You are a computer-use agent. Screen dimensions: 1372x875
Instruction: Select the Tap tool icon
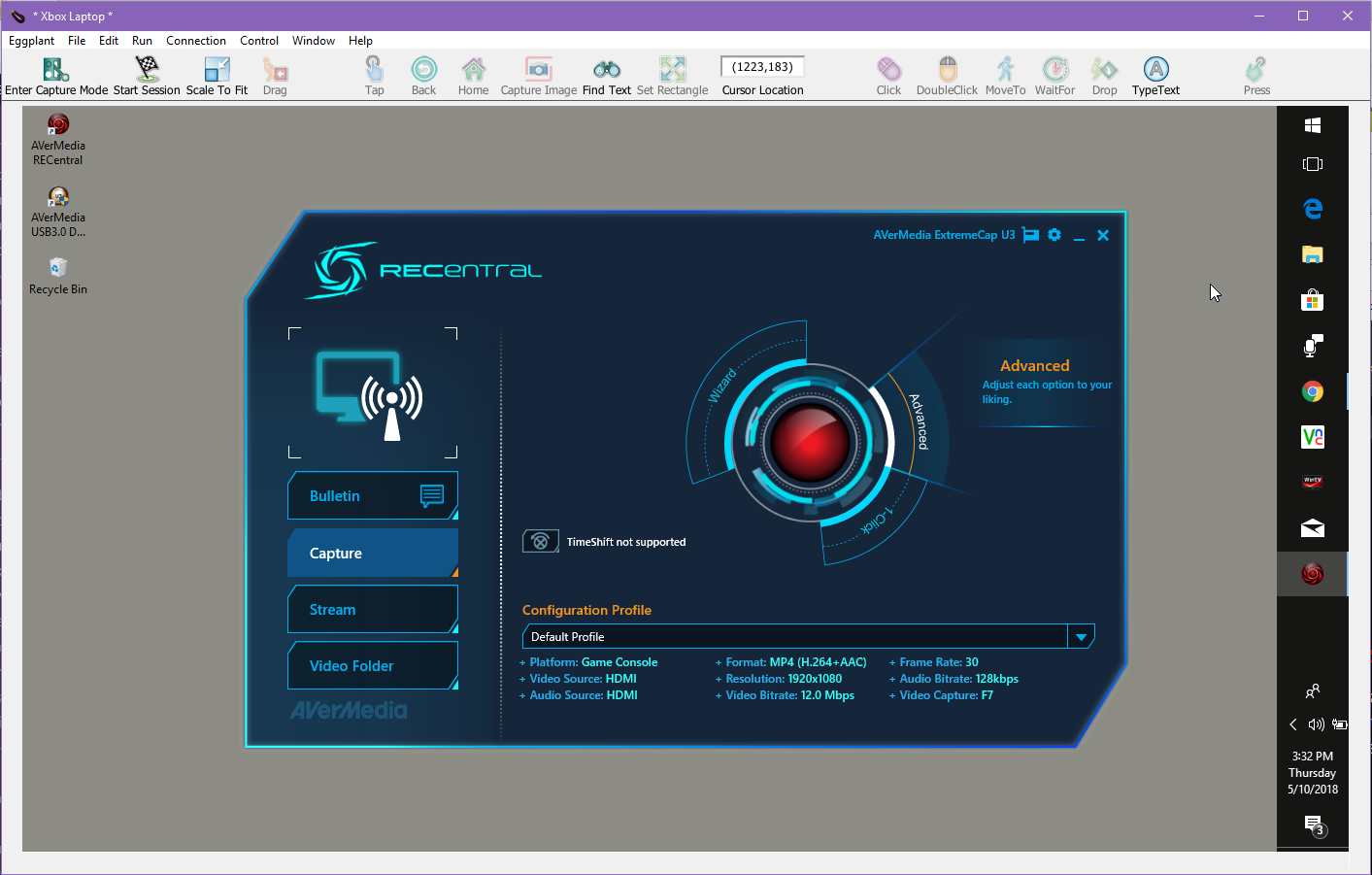(x=374, y=69)
